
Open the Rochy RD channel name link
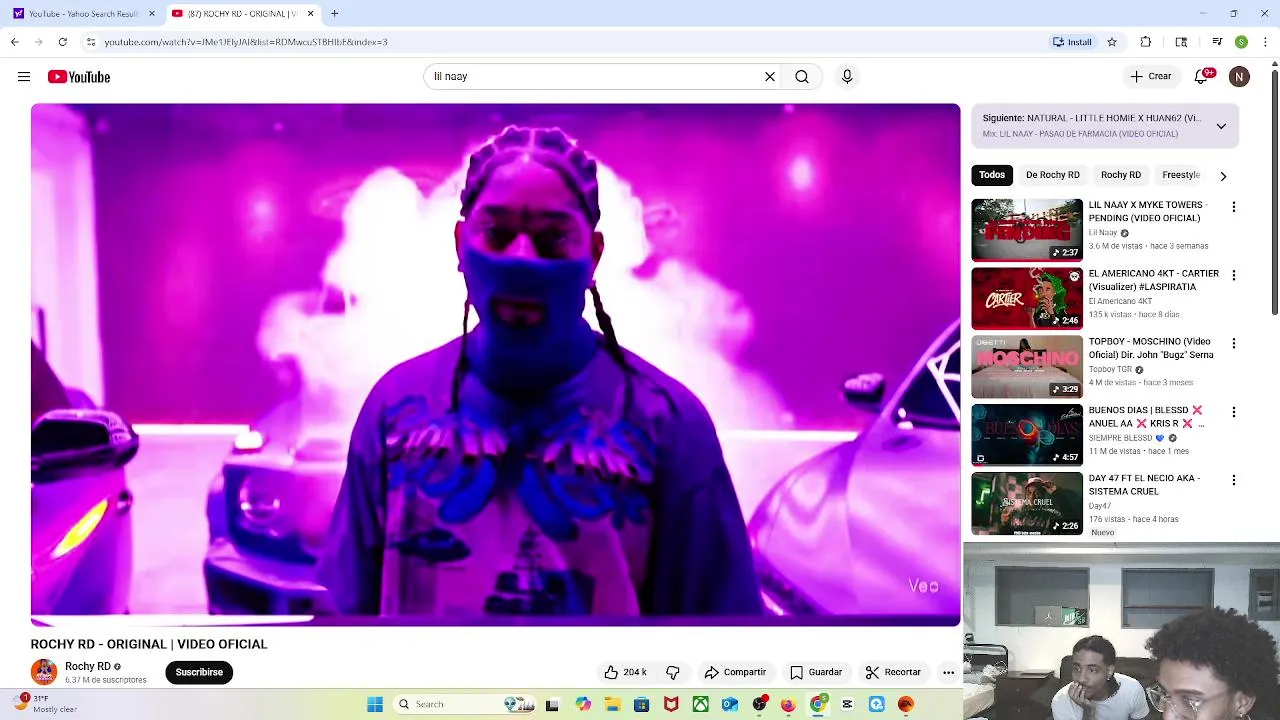88,666
